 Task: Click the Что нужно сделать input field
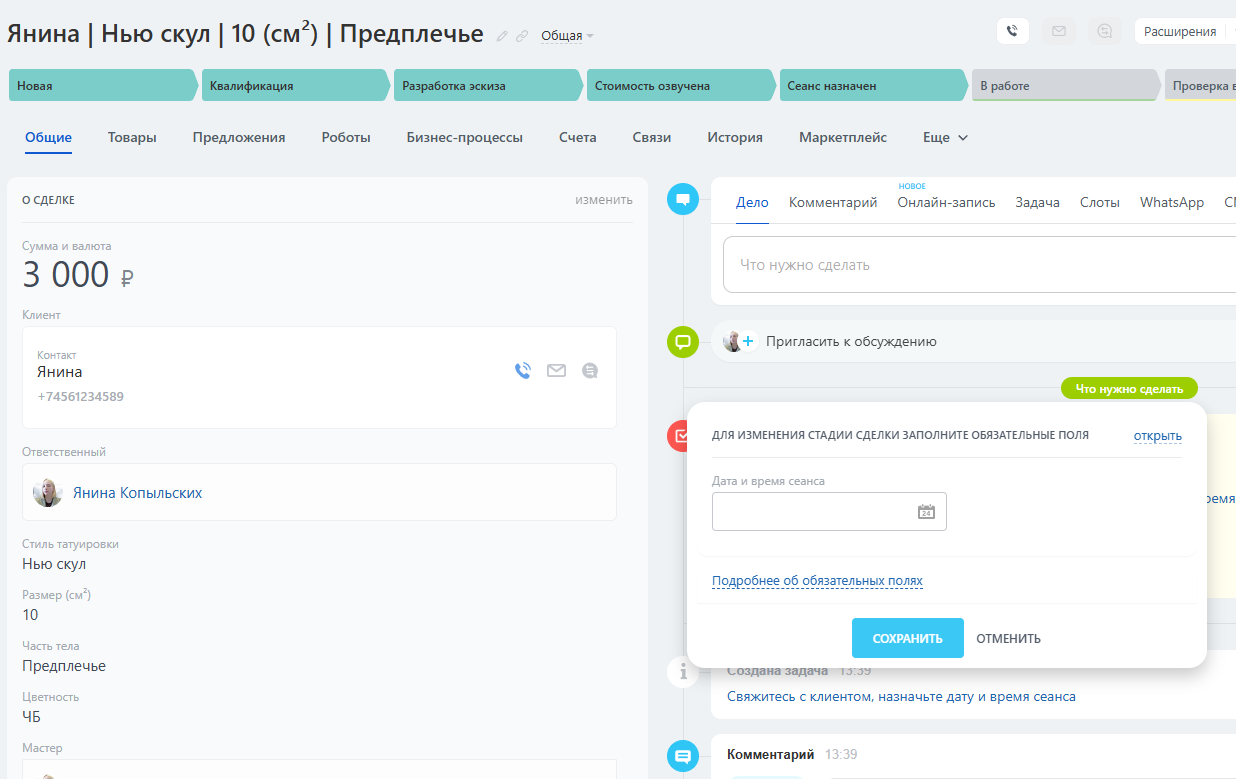pos(980,265)
